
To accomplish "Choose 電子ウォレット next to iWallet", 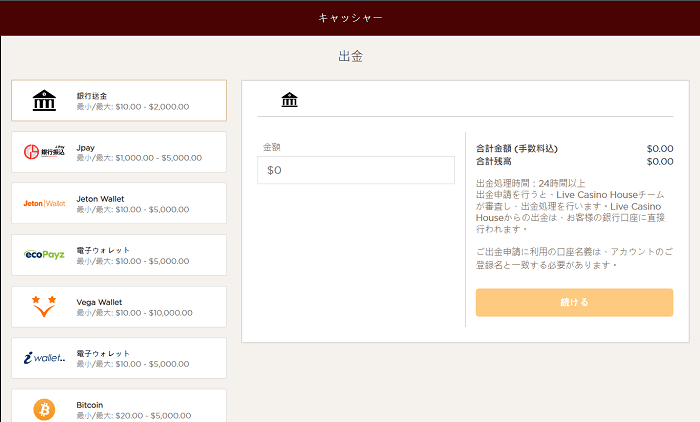I will click(x=119, y=358).
